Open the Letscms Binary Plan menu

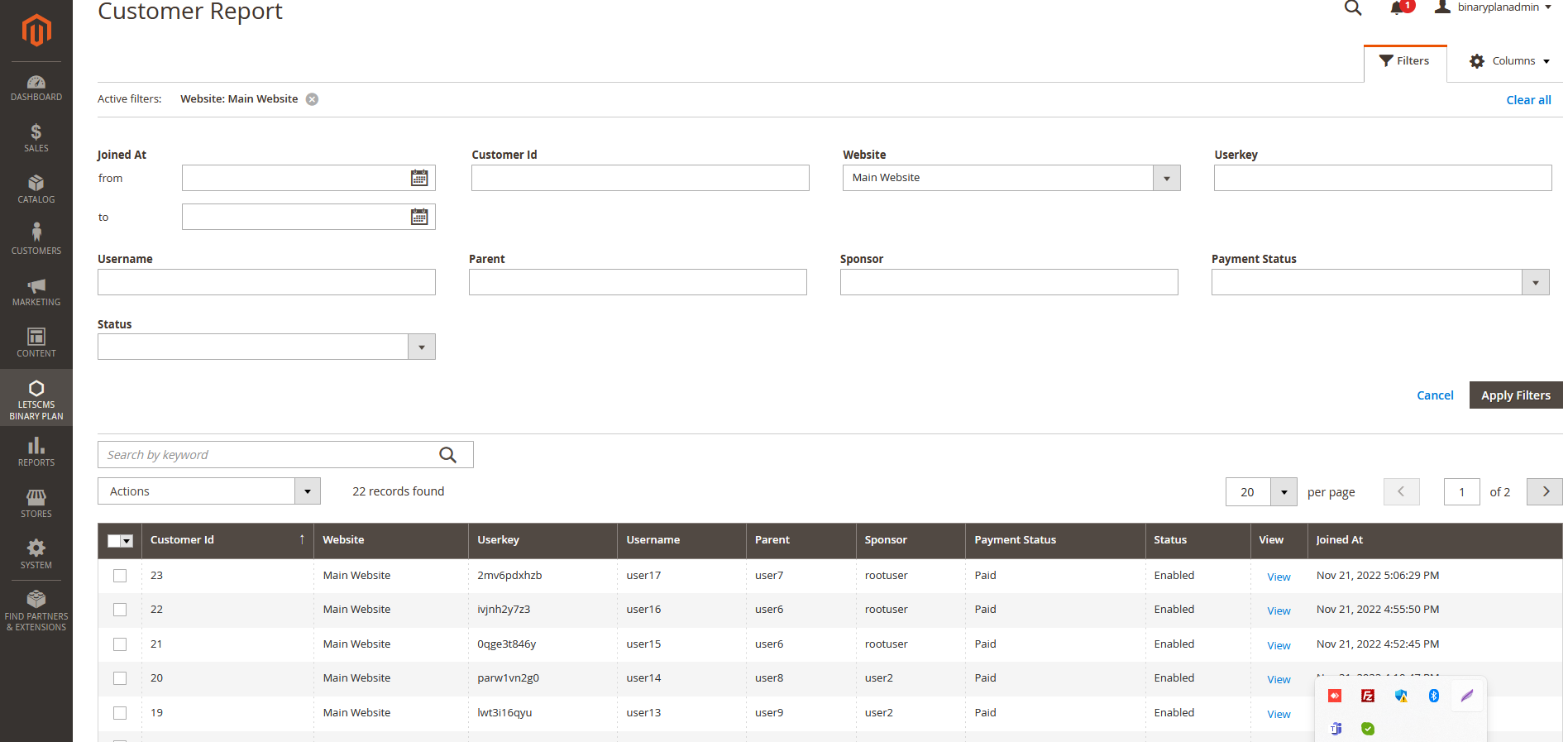36,399
